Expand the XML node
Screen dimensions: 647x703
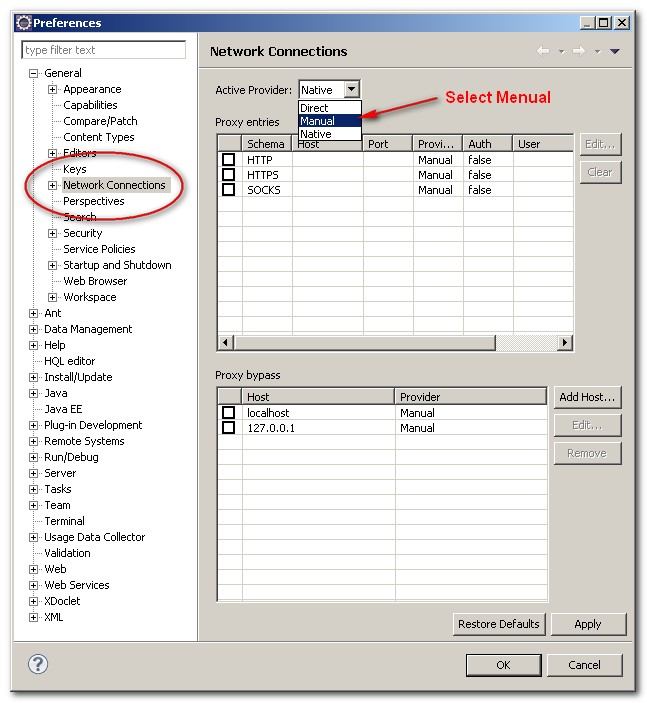(33, 617)
